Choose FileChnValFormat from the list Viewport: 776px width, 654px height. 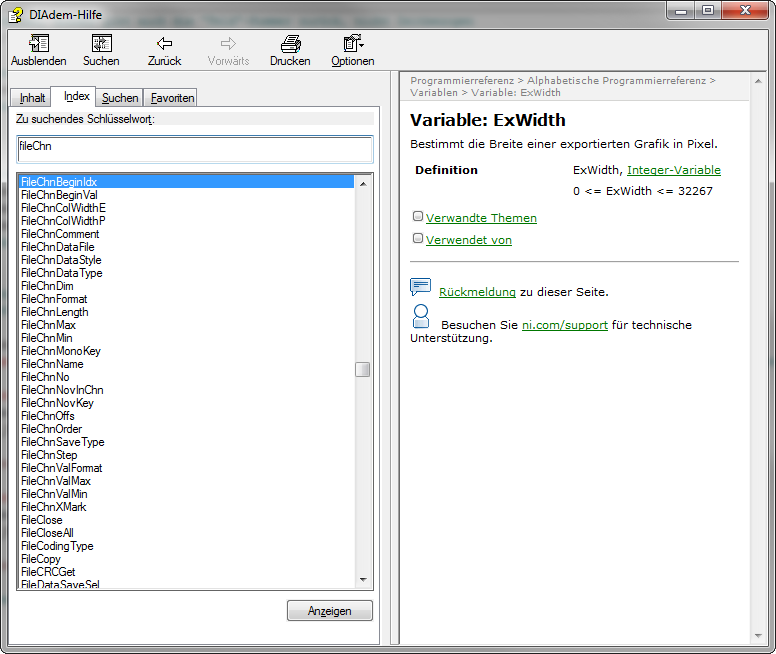pyautogui.click(x=61, y=468)
